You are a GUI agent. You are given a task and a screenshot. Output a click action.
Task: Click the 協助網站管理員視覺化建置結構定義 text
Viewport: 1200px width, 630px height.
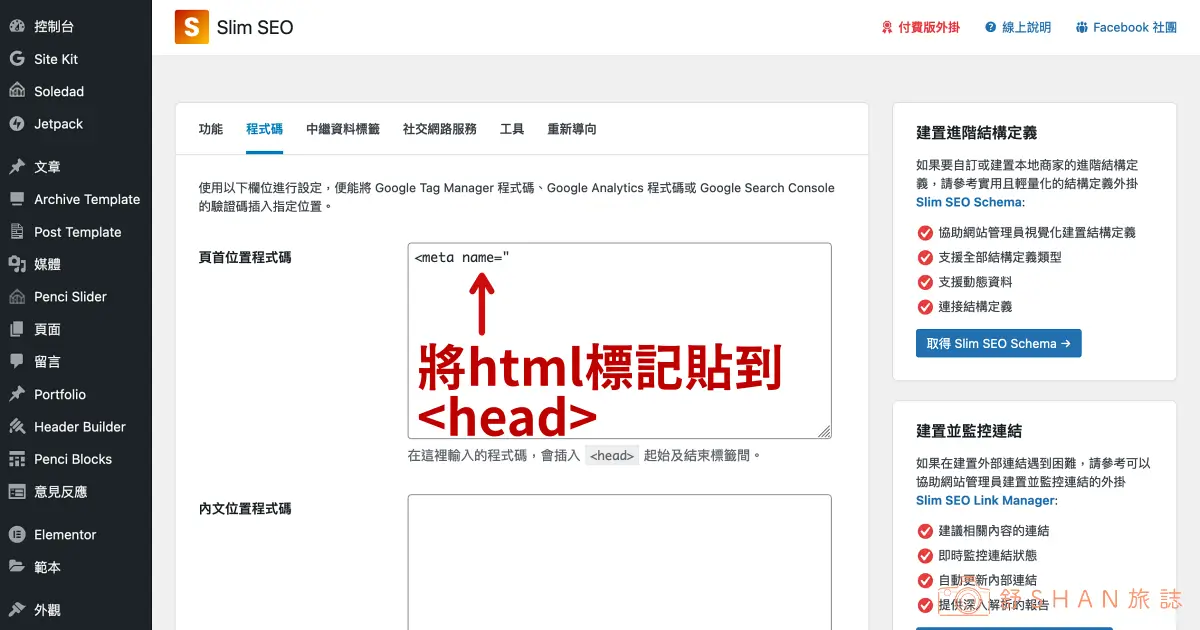(x=1037, y=232)
